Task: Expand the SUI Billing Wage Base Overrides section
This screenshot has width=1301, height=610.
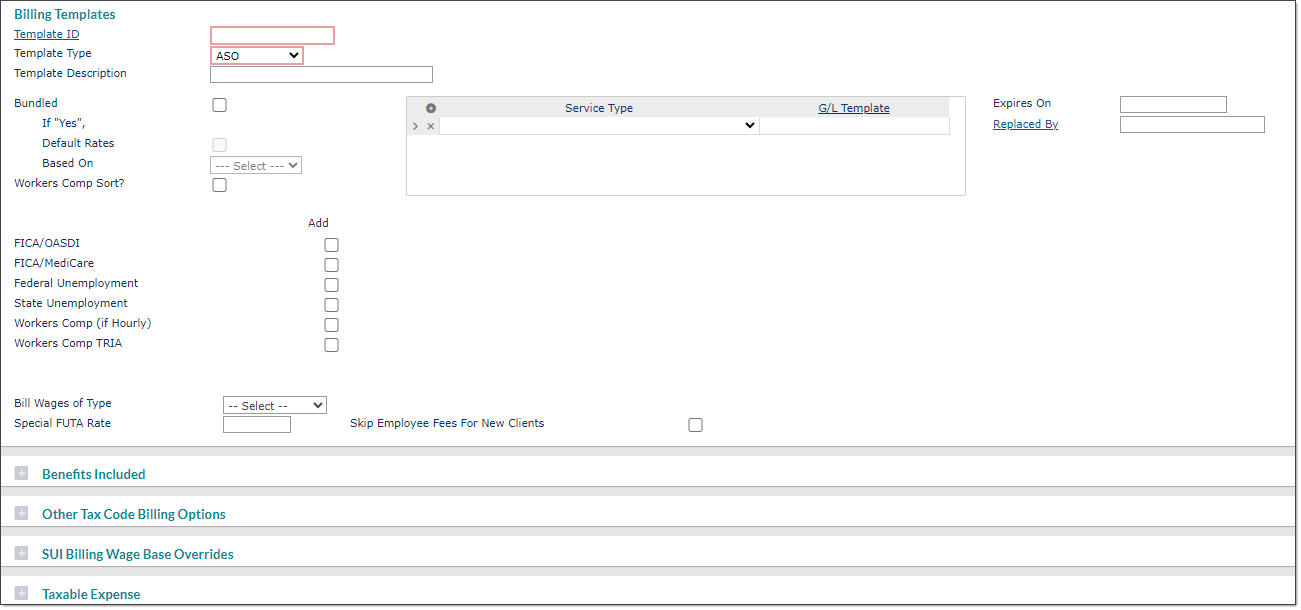Action: [x=21, y=553]
